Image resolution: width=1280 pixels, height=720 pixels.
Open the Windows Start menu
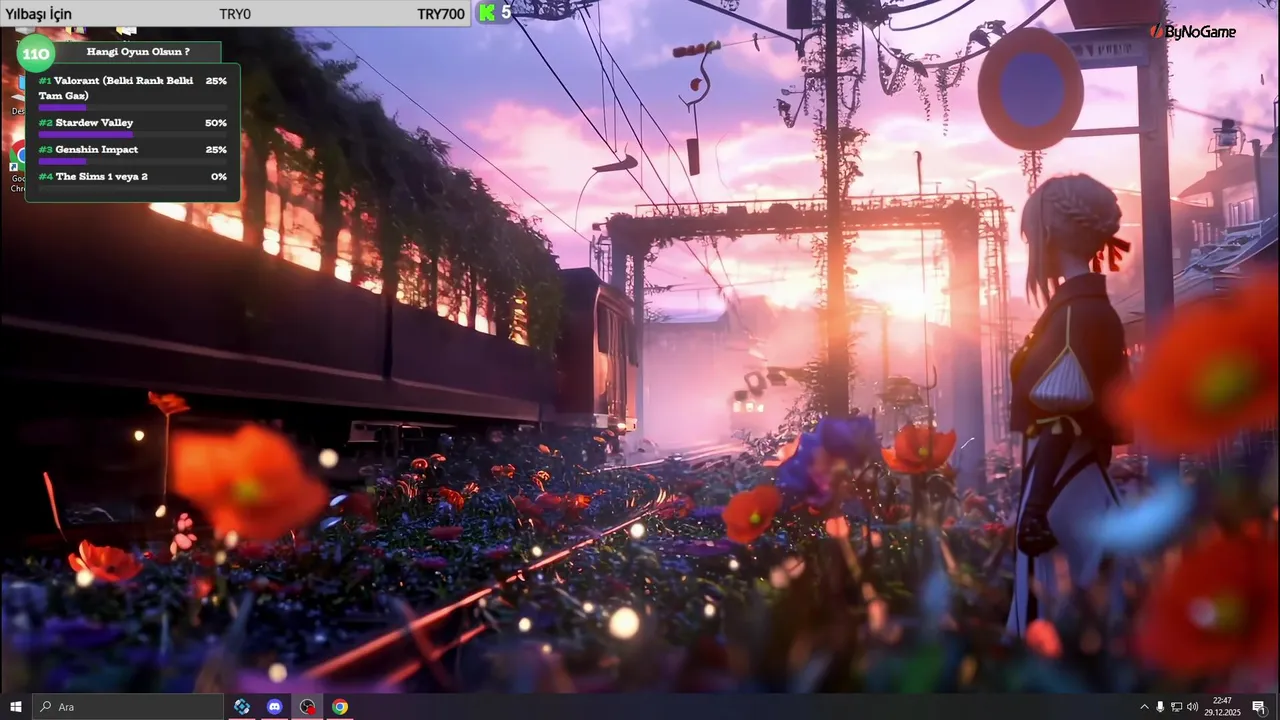[x=15, y=707]
